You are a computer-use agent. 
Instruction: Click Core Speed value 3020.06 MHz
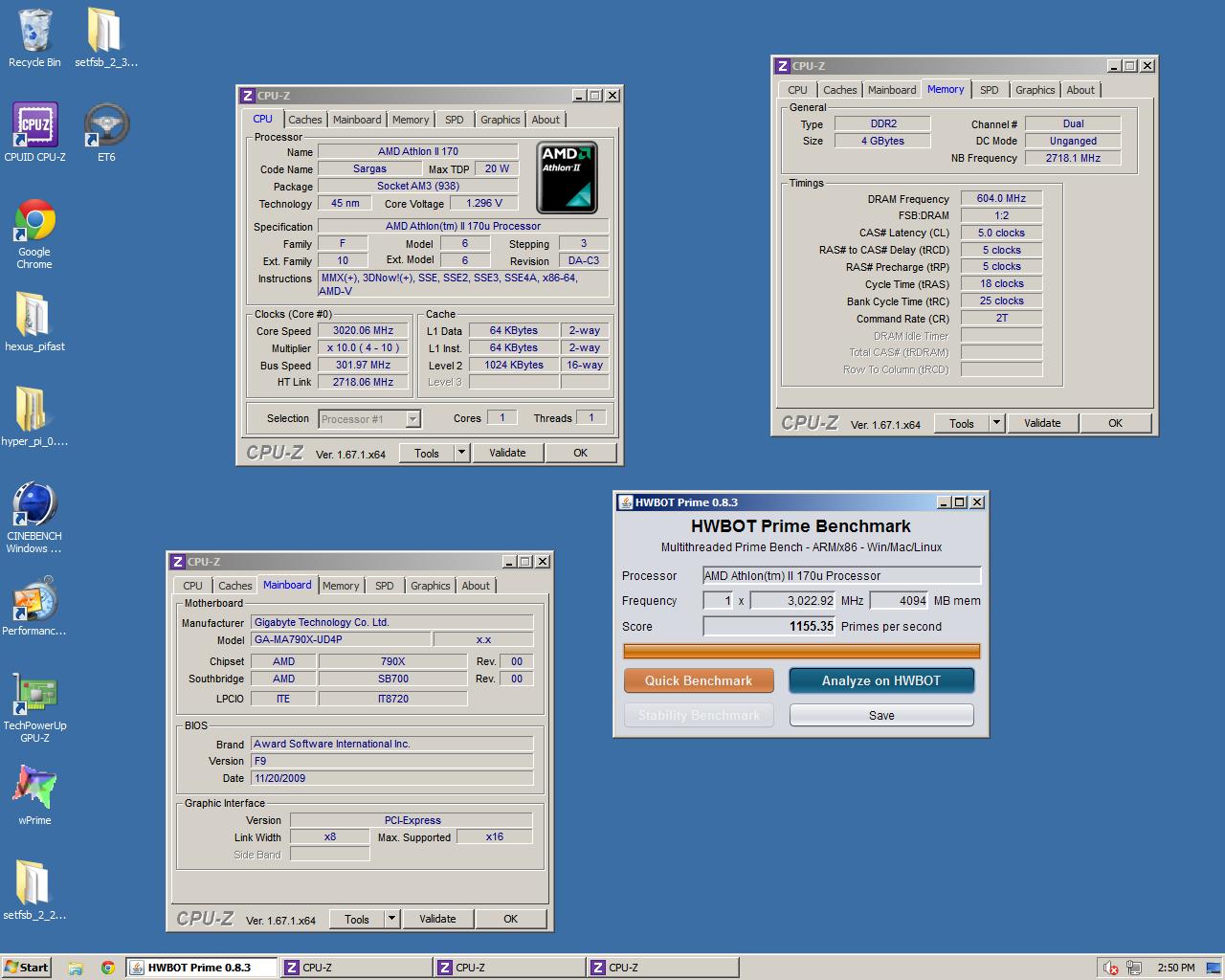[x=363, y=330]
